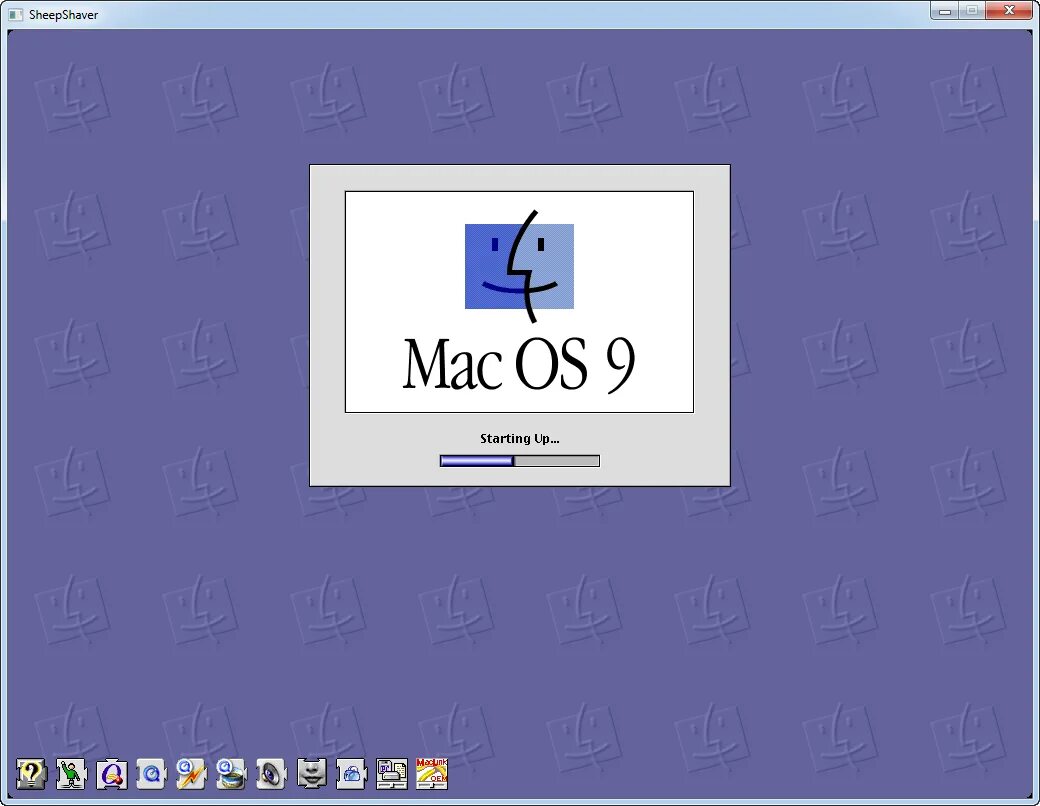Screen dimensions: 1040x806
Task: Click the blue padlock security extension icon
Action: [351, 773]
